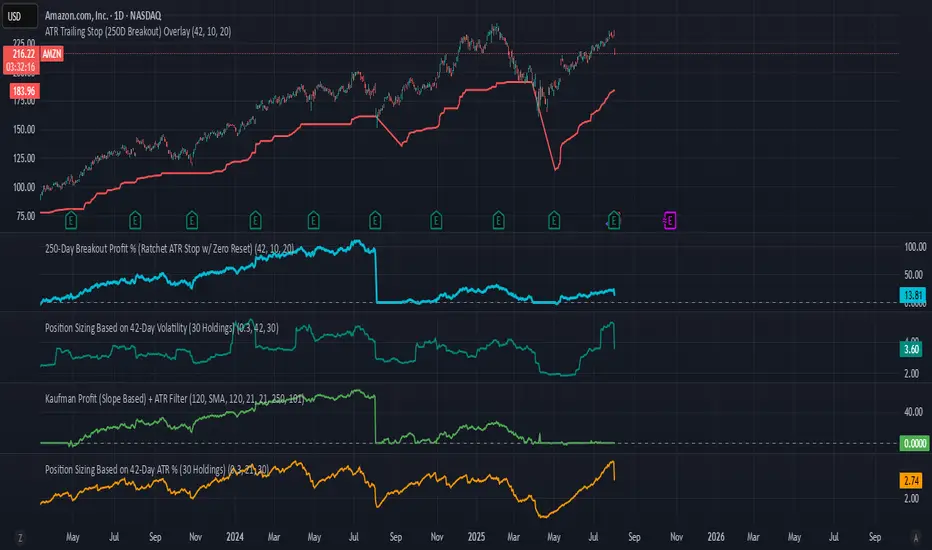Click the earnings marker near August 2024
932x550 pixels.
[375, 221]
